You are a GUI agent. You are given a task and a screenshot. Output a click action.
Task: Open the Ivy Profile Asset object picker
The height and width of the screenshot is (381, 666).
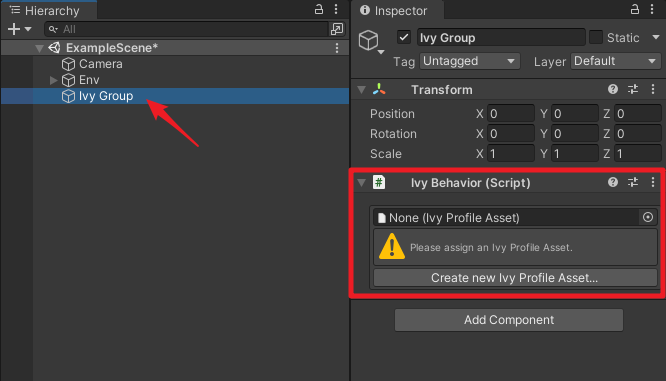[x=648, y=217]
